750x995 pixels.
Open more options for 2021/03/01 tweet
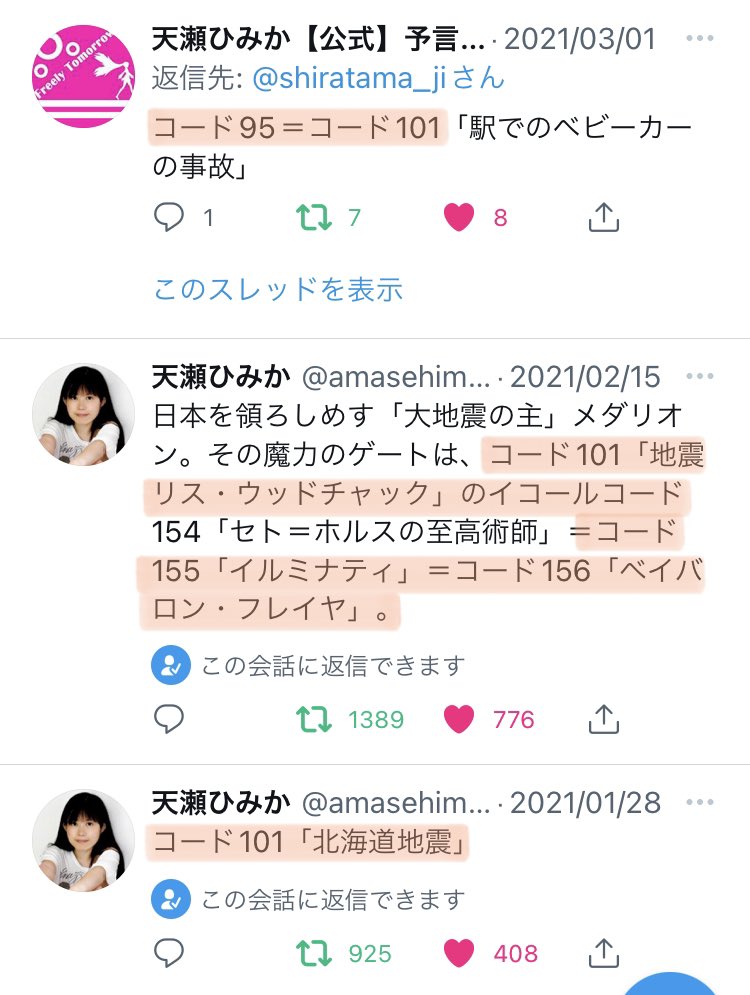coord(700,38)
